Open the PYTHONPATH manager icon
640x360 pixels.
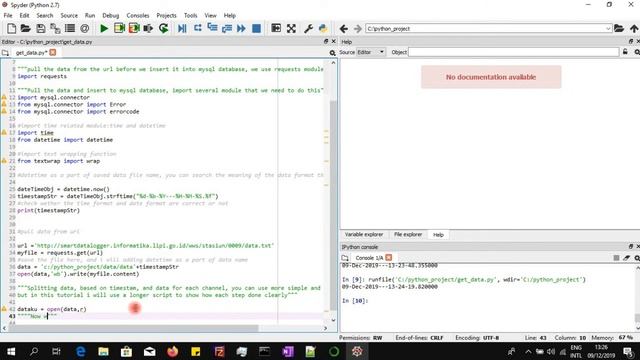323,28
